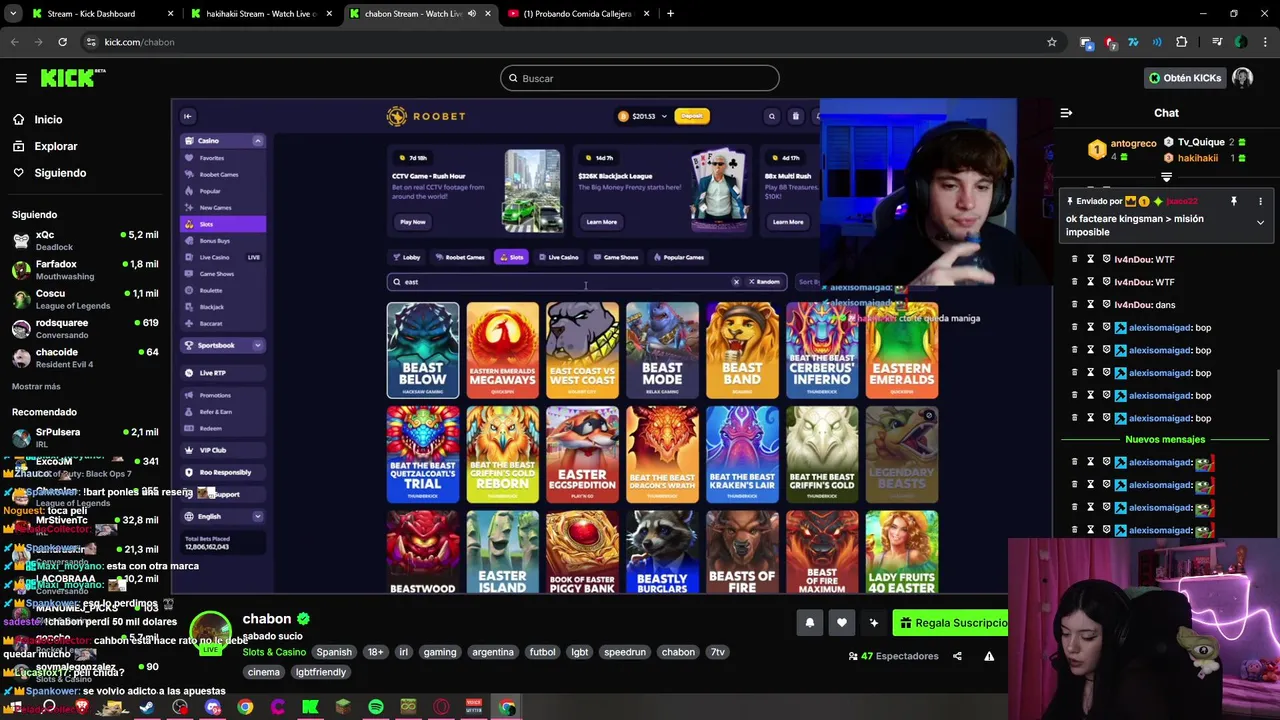Click the report warning triangle icon

click(989, 656)
